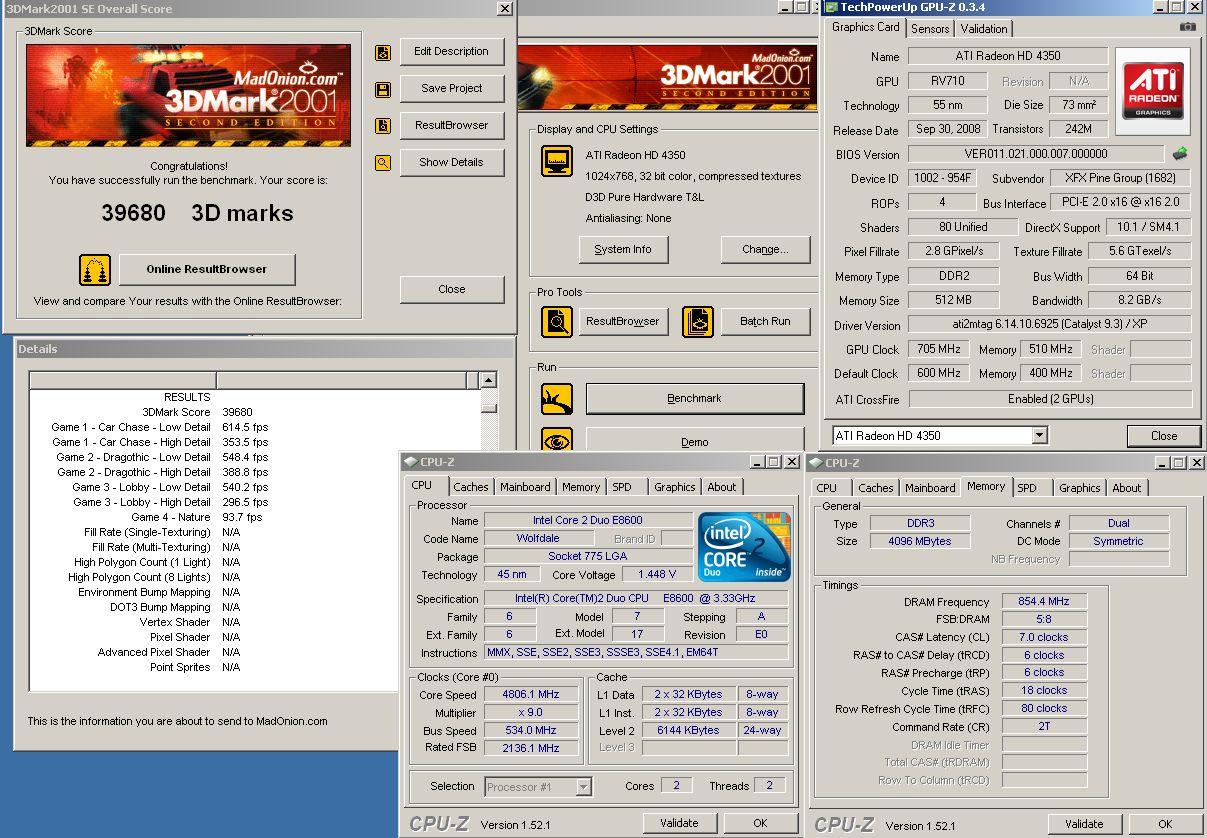Image resolution: width=1207 pixels, height=838 pixels.
Task: Click the System Info button
Action: point(623,250)
